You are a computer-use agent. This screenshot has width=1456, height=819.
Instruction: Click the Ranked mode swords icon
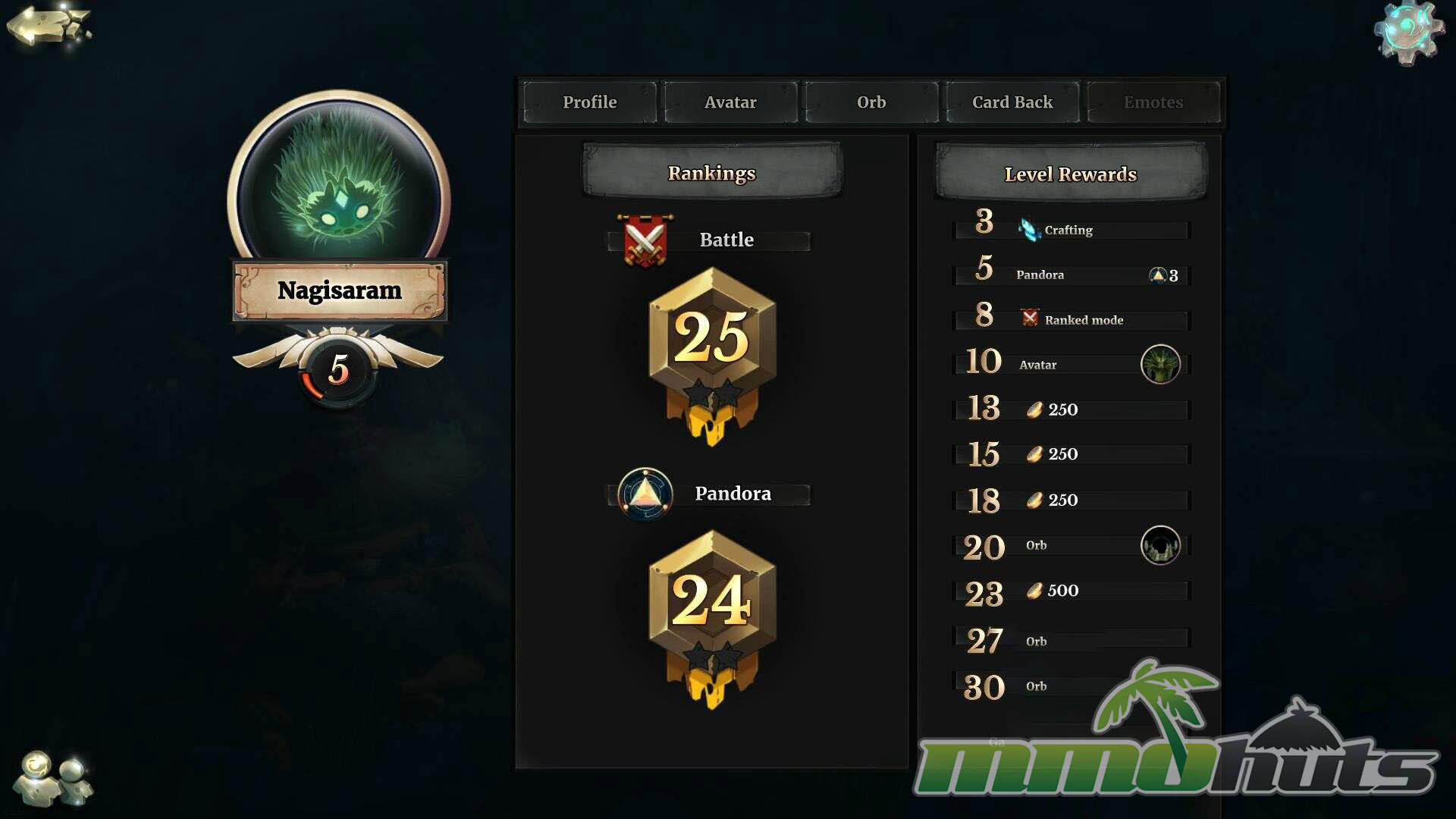1030,318
